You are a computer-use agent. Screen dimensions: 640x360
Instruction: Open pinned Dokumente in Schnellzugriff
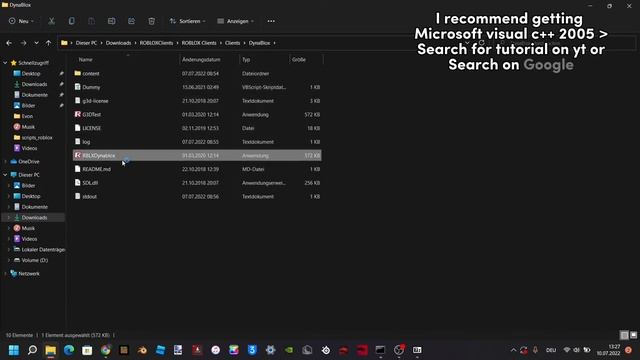35,95
